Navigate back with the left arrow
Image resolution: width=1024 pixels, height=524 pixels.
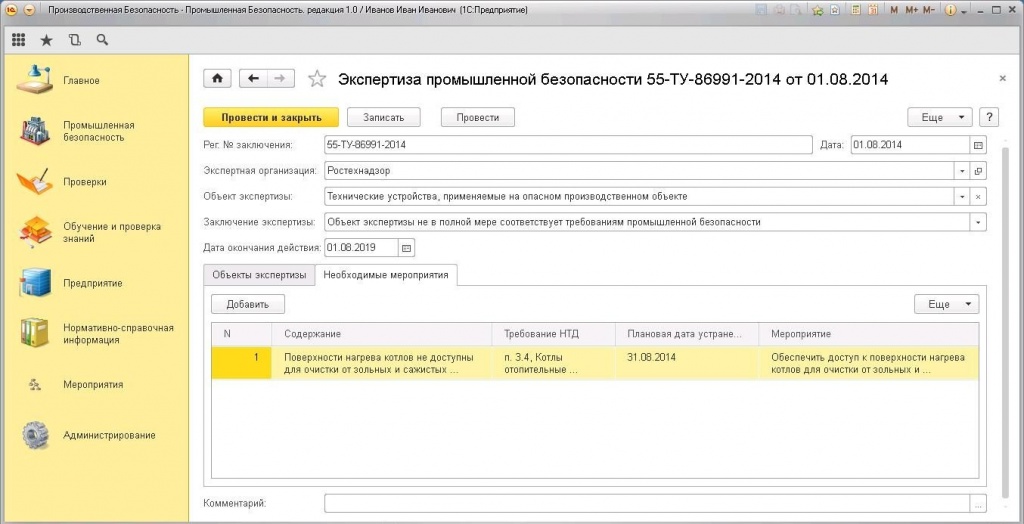pyautogui.click(x=253, y=79)
